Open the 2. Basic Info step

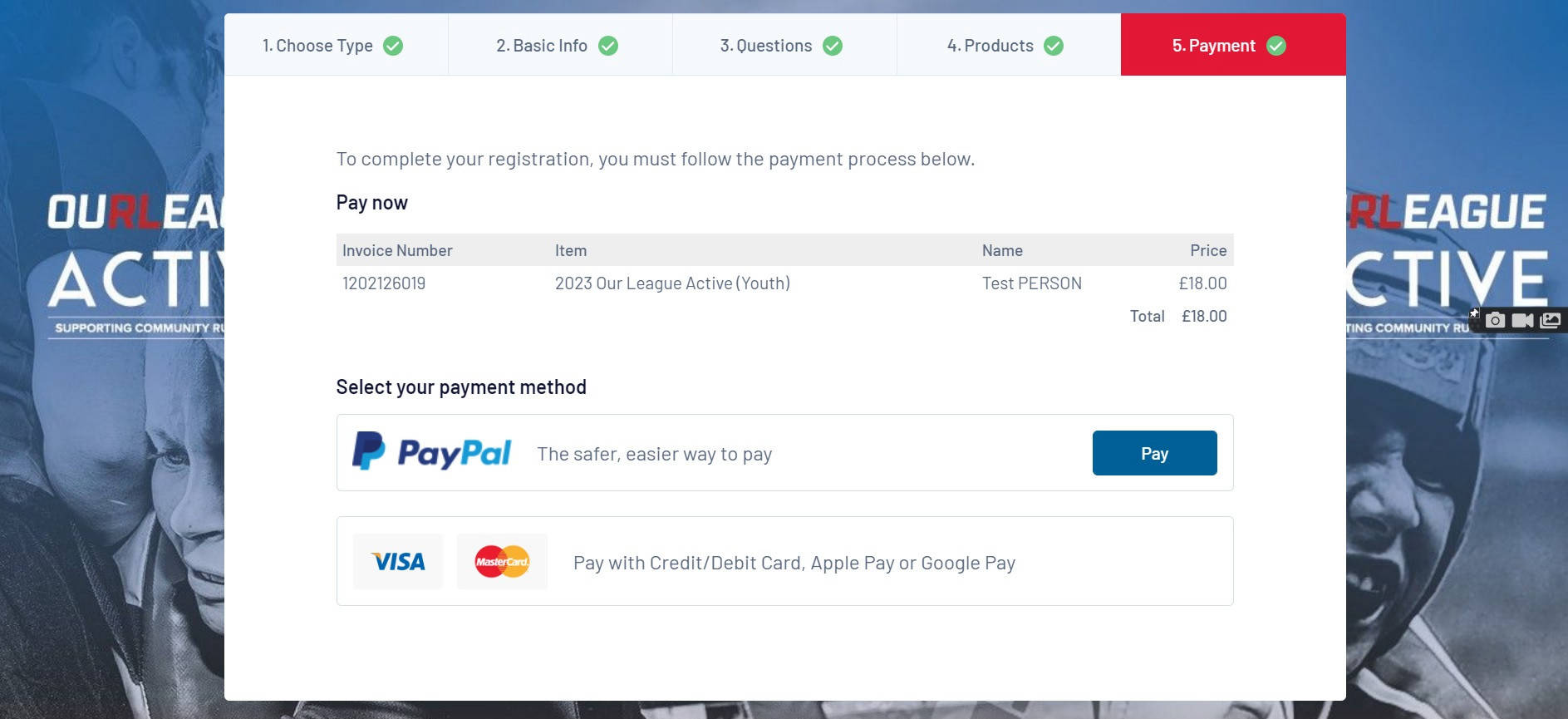tap(560, 45)
